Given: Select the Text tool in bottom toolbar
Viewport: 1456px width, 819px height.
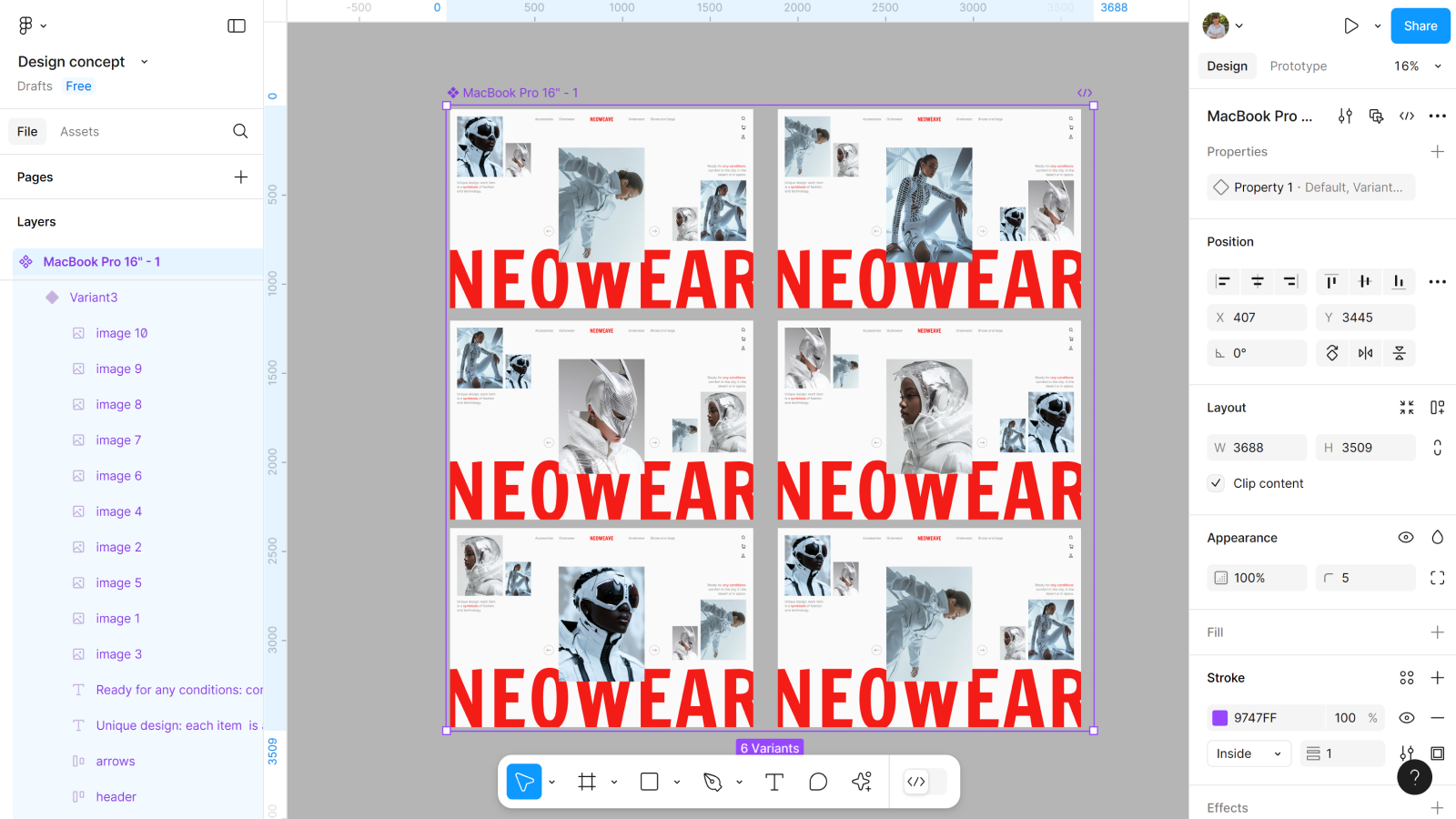Looking at the screenshot, I should click(774, 782).
